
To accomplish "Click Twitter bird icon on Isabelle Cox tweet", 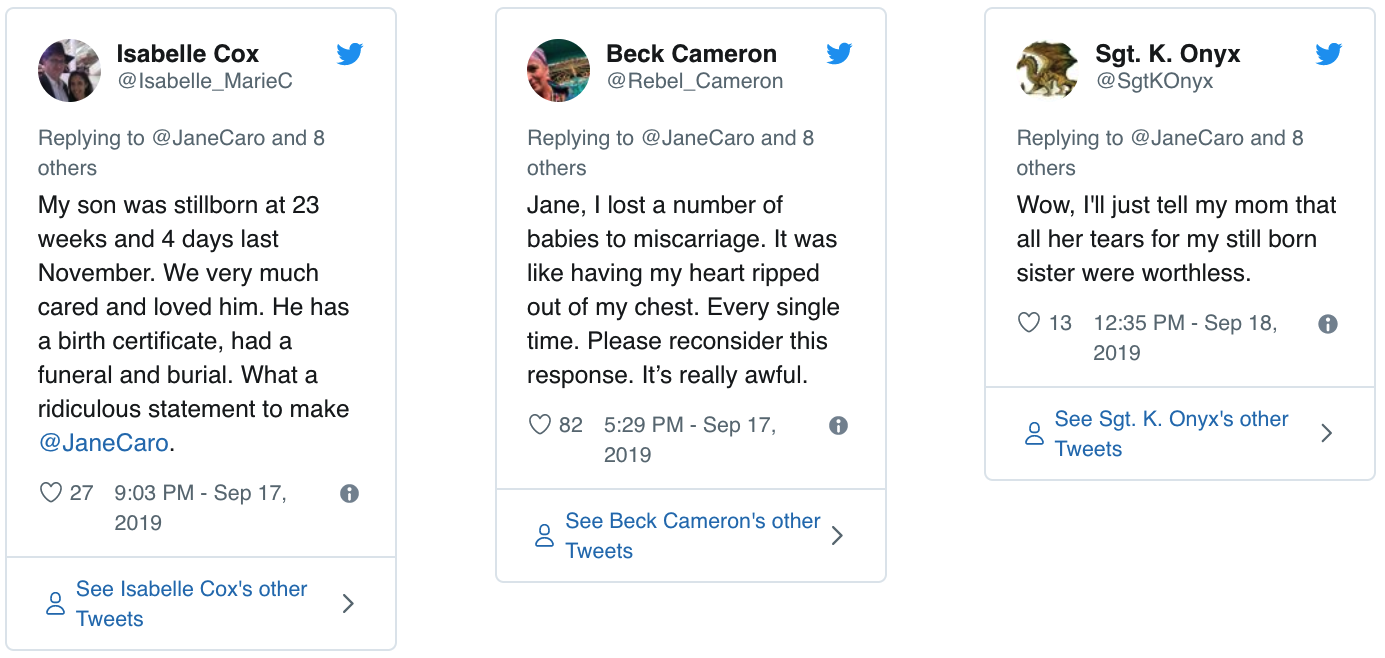I will pyautogui.click(x=349, y=55).
